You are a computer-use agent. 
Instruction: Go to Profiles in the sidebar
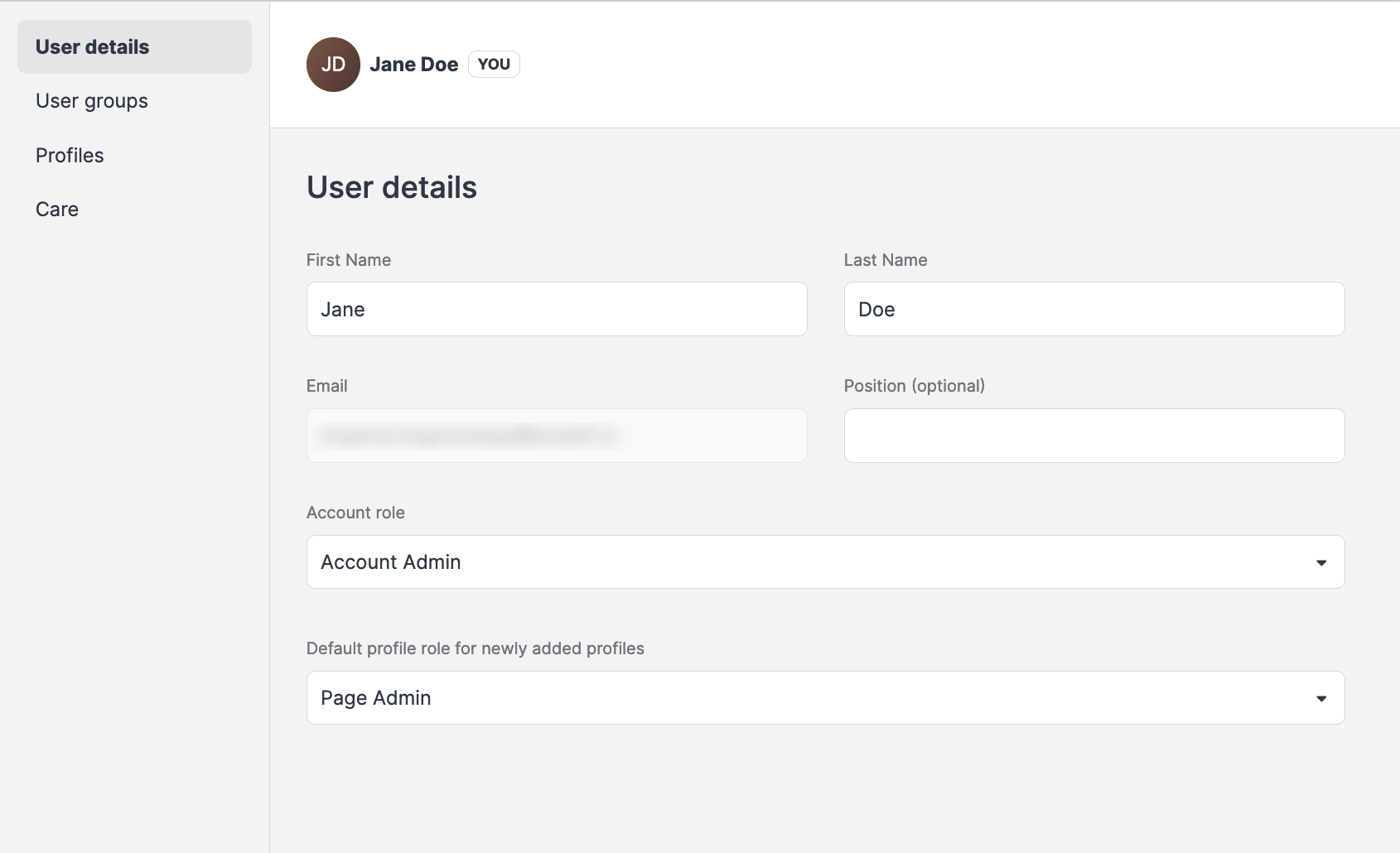tap(70, 156)
